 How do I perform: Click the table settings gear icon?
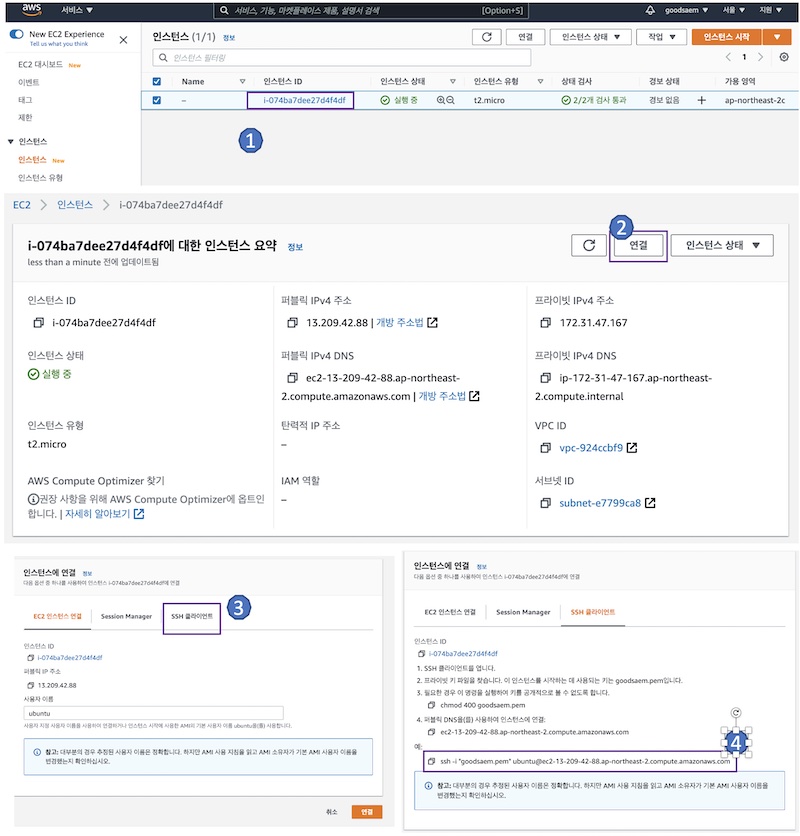pyautogui.click(x=783, y=57)
